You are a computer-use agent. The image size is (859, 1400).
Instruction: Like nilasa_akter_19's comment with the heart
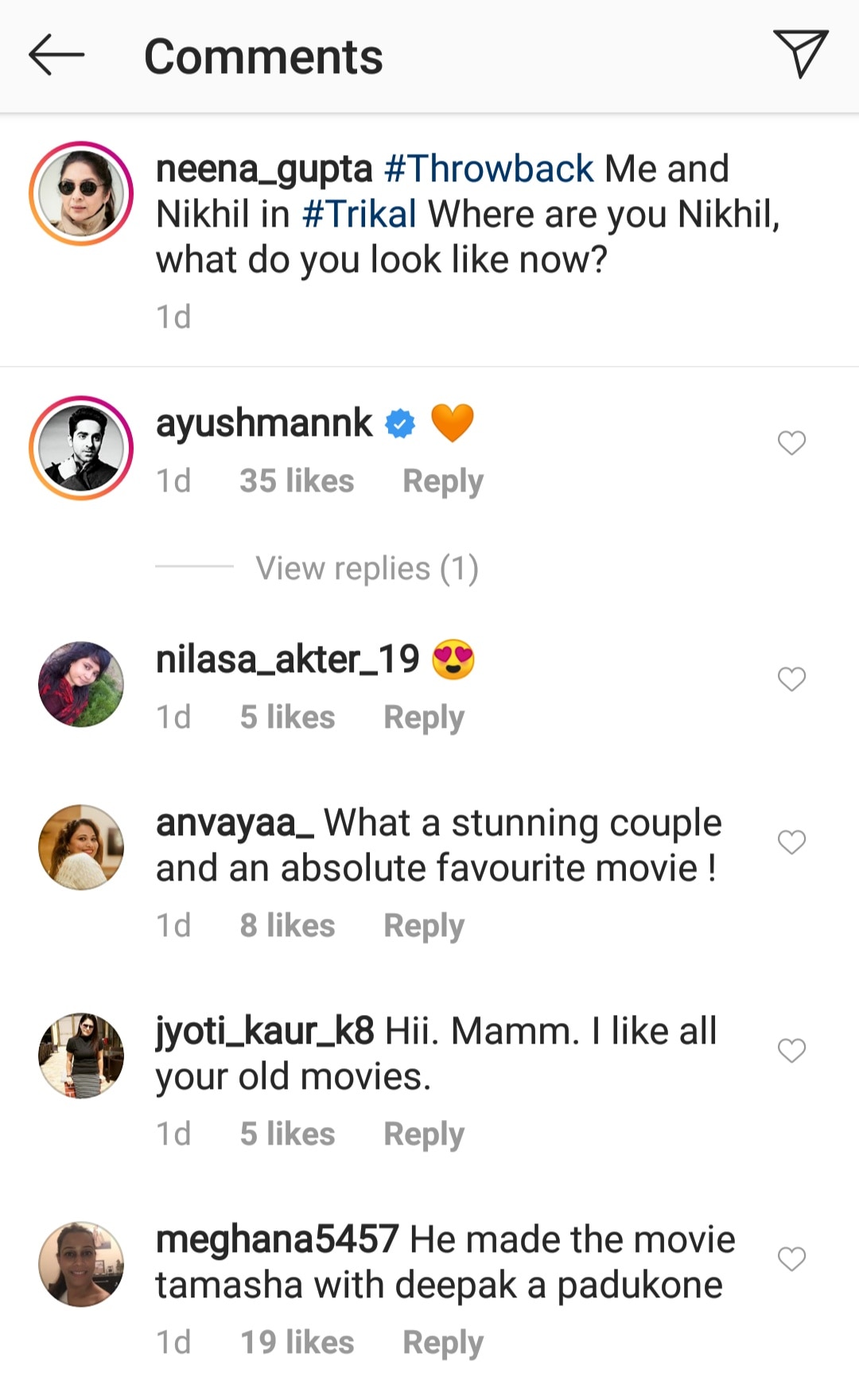coord(791,679)
